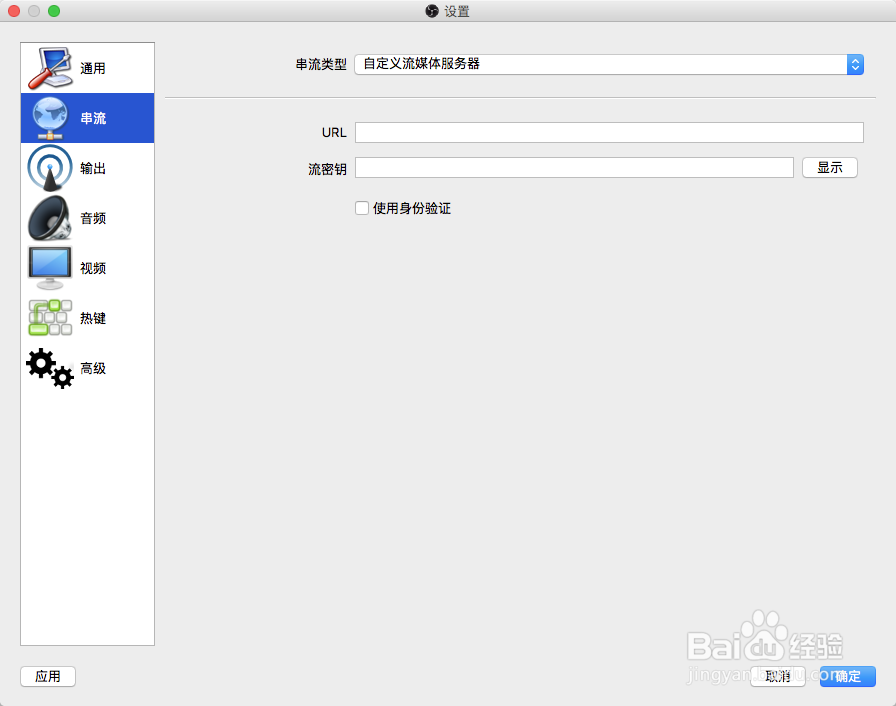Click the 应用 apply button
896x706 pixels.
pos(48,676)
